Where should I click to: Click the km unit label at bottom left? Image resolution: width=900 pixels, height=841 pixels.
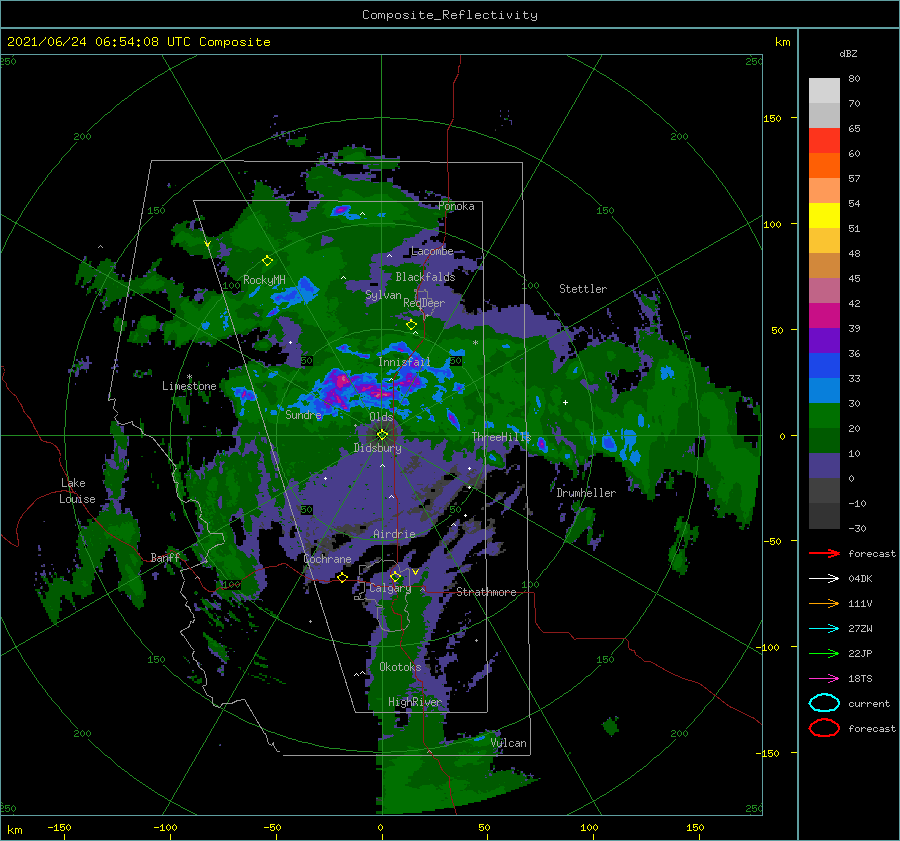coord(14,830)
